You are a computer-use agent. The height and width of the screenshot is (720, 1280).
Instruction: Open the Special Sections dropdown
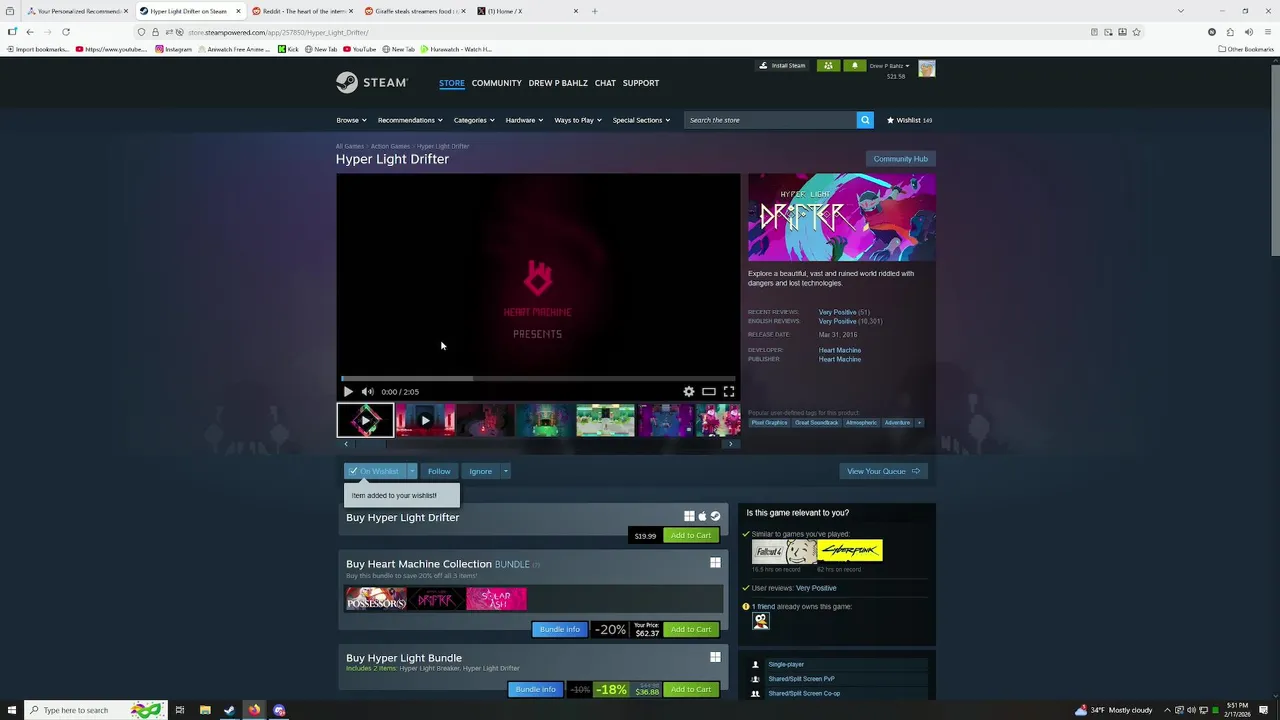642,120
